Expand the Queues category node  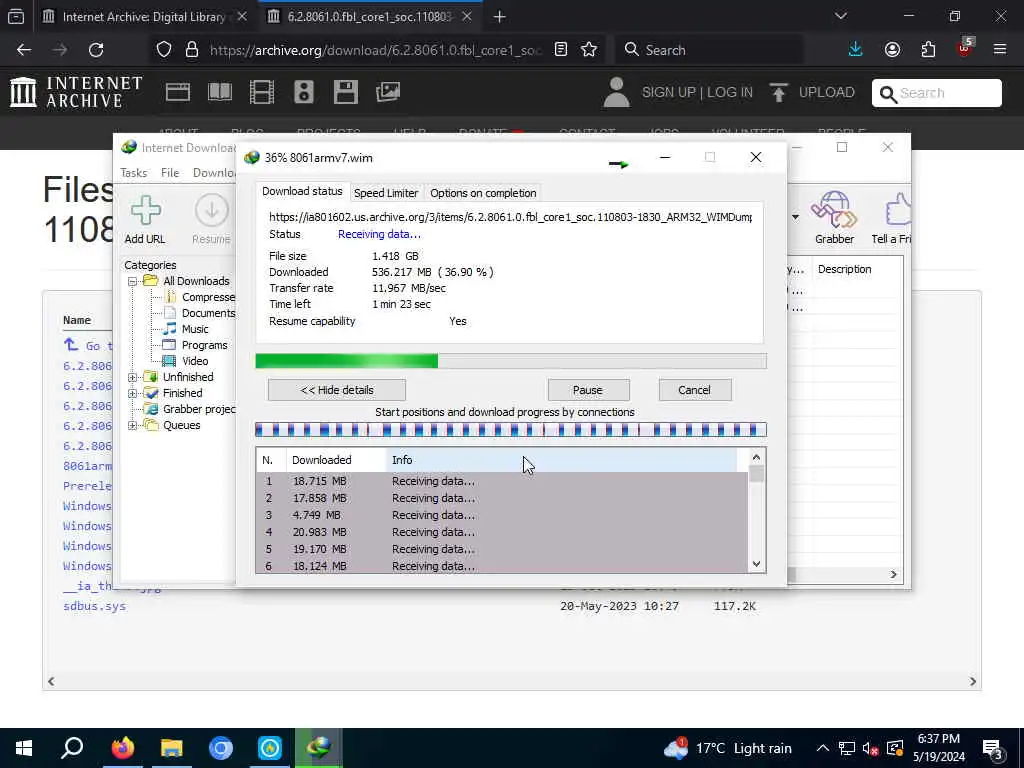tap(132, 426)
